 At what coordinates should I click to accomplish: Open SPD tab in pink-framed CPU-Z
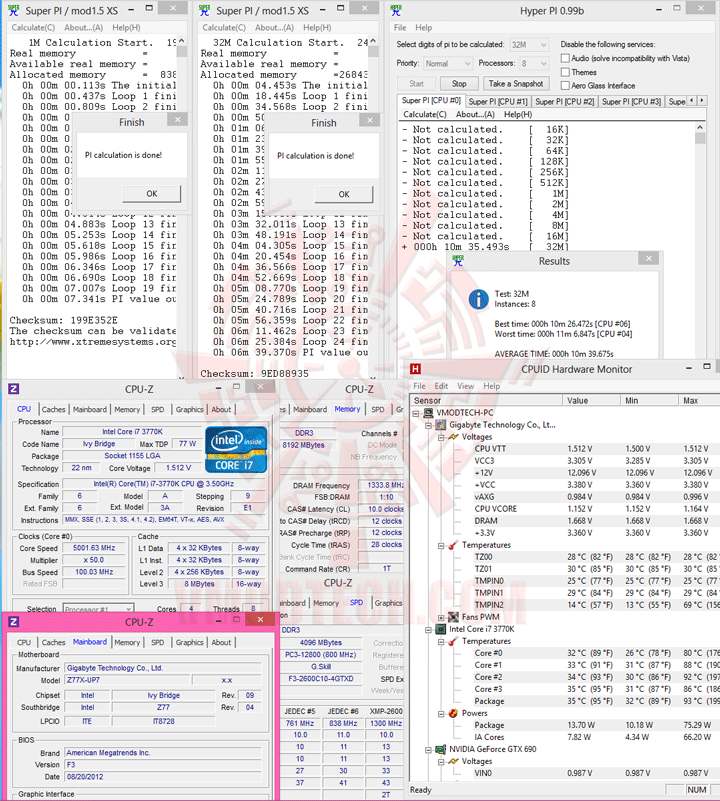pyautogui.click(x=157, y=643)
